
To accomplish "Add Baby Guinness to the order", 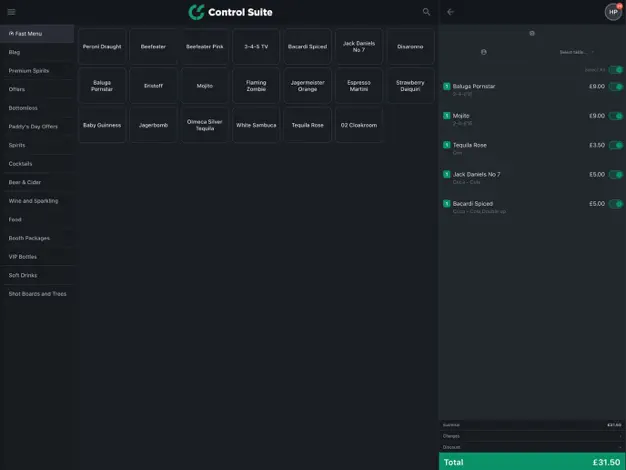I will 102,125.
